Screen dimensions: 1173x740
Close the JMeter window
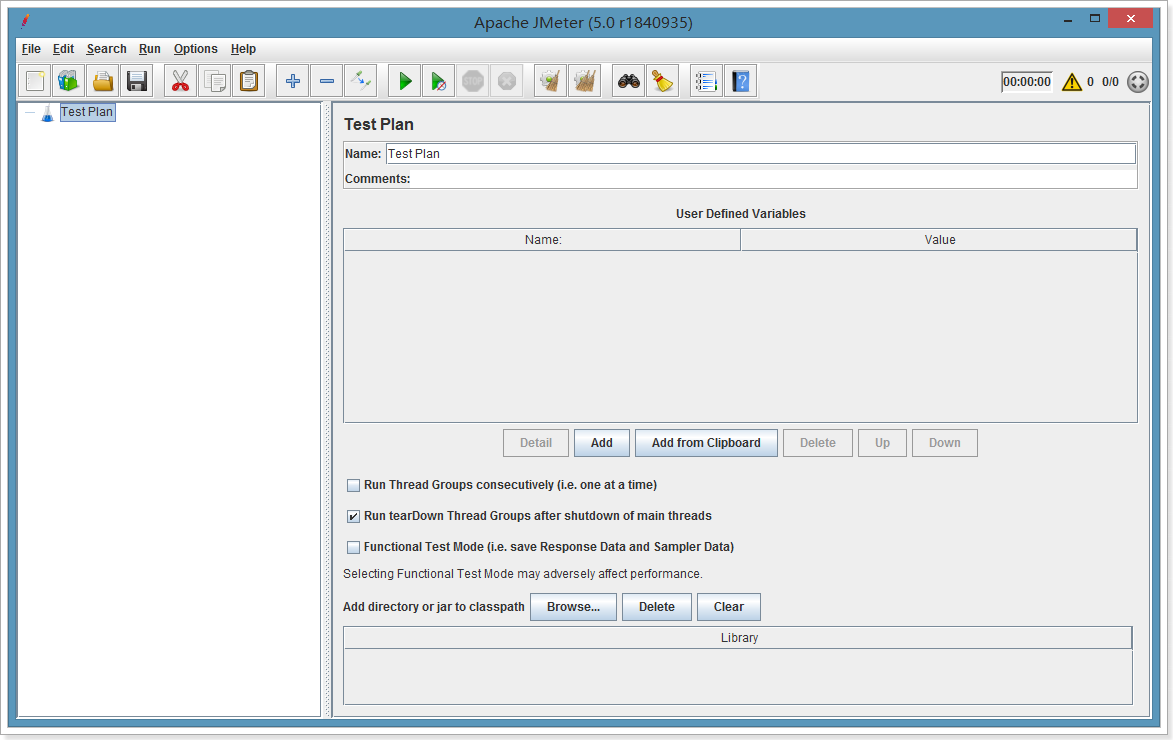[x=1130, y=19]
